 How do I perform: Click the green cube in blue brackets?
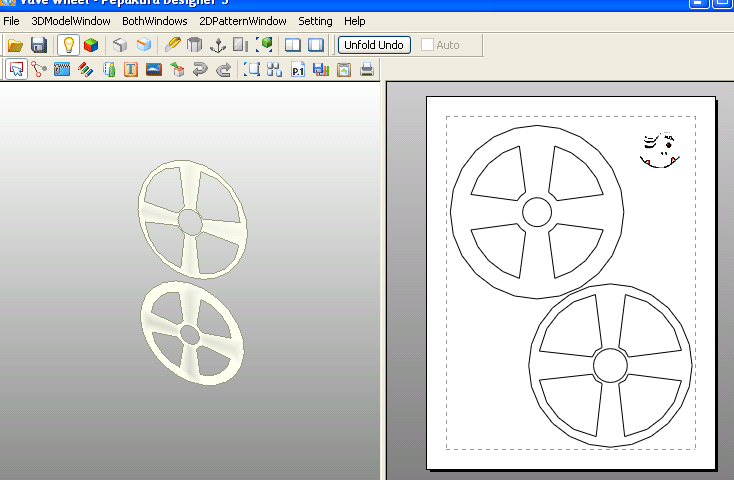[264, 45]
